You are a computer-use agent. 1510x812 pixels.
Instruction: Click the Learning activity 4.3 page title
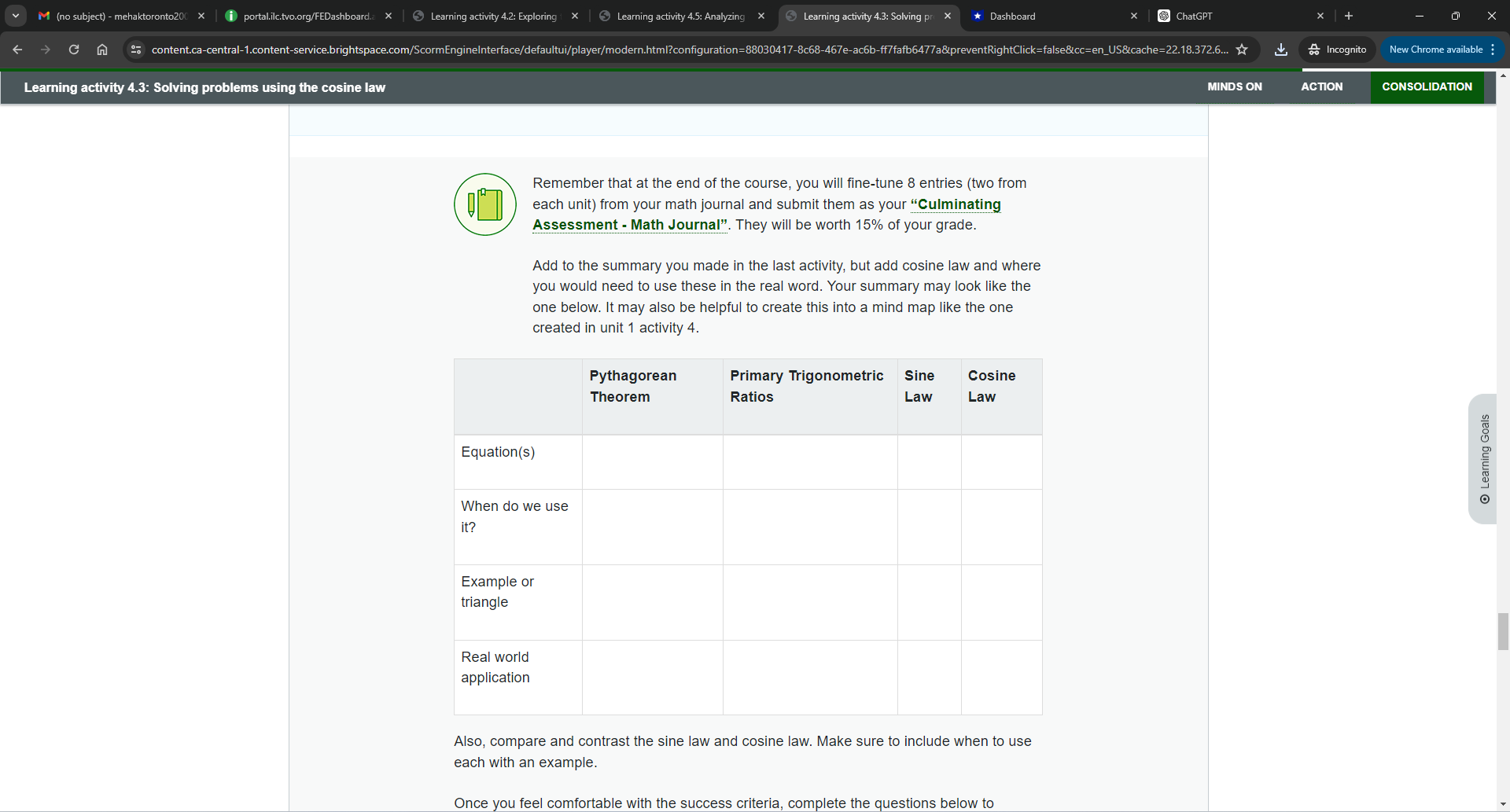204,87
